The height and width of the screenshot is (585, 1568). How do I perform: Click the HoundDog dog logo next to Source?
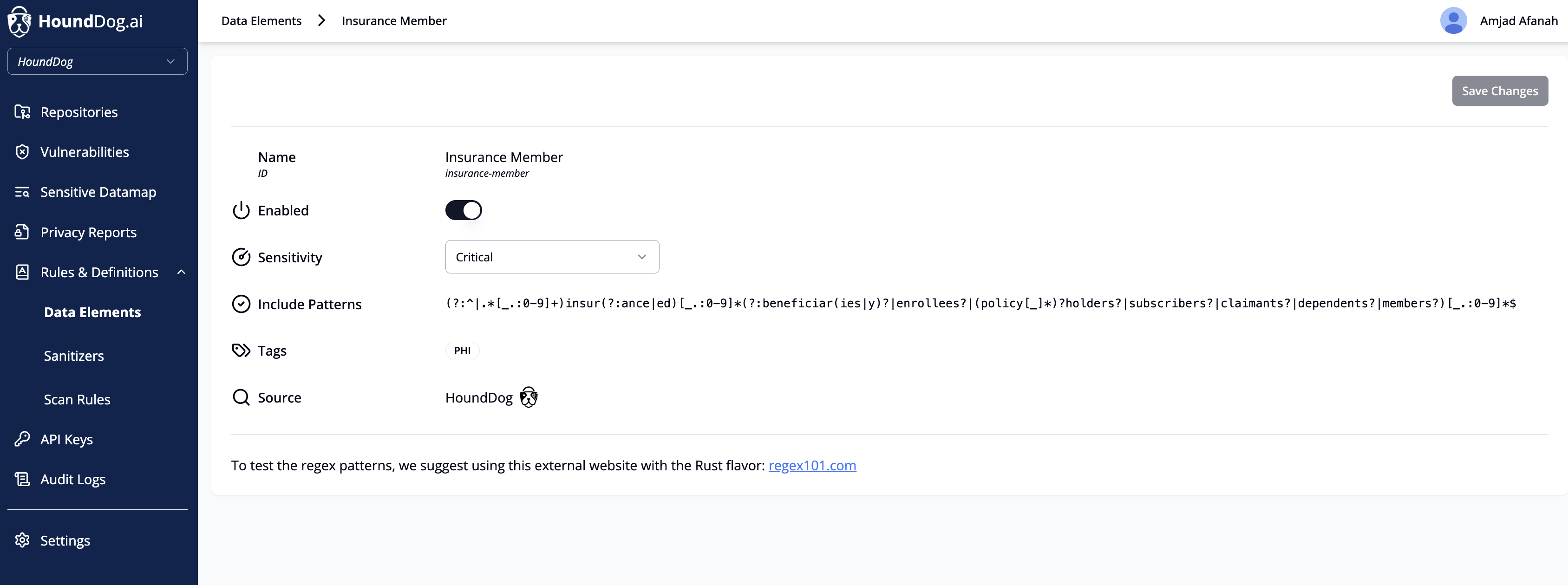coord(529,397)
